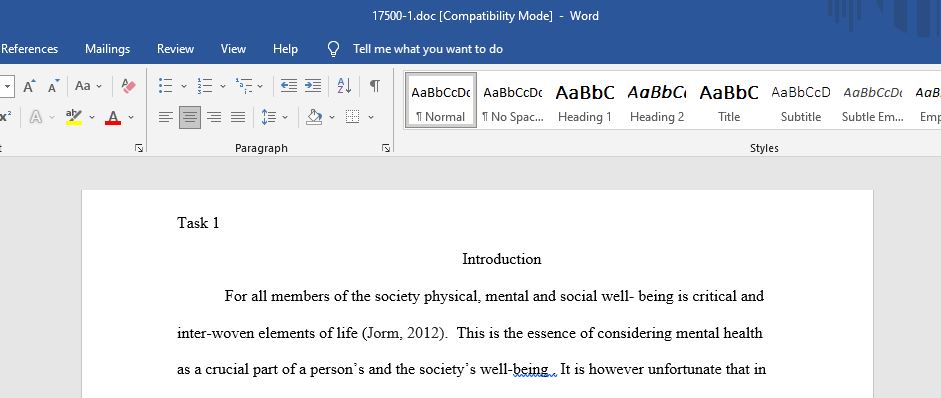Decrease paragraph indent
This screenshot has width=941, height=398.
pyautogui.click(x=289, y=86)
